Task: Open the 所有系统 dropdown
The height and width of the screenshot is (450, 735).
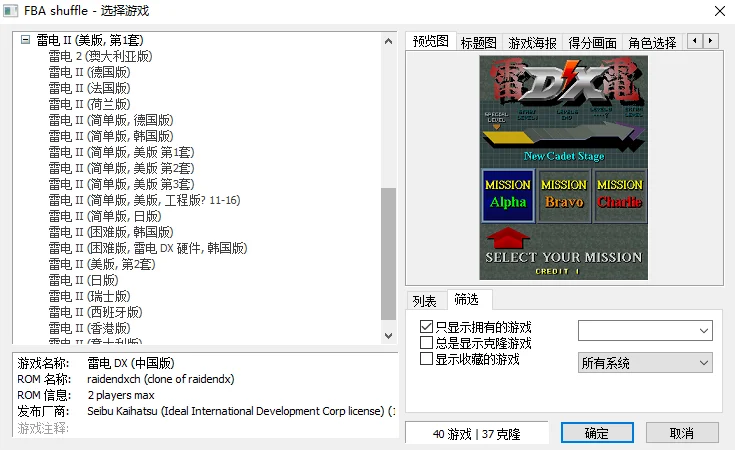Action: point(645,363)
